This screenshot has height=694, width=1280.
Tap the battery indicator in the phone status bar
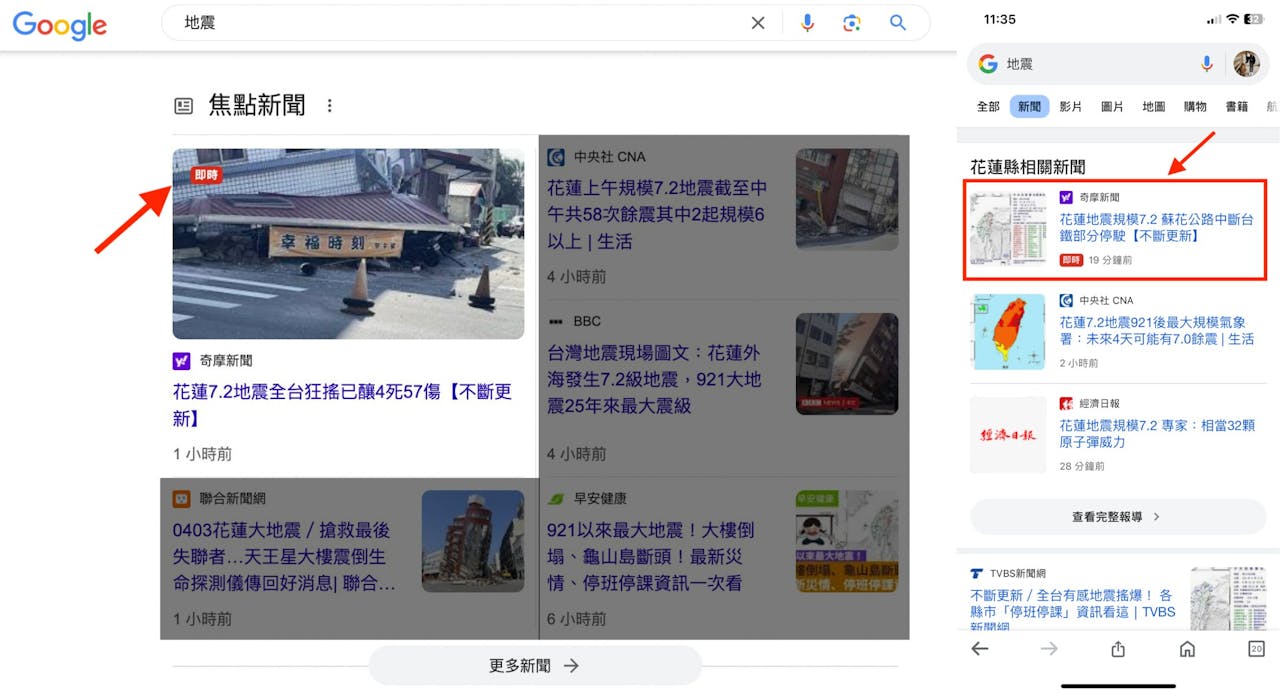pyautogui.click(x=1254, y=19)
